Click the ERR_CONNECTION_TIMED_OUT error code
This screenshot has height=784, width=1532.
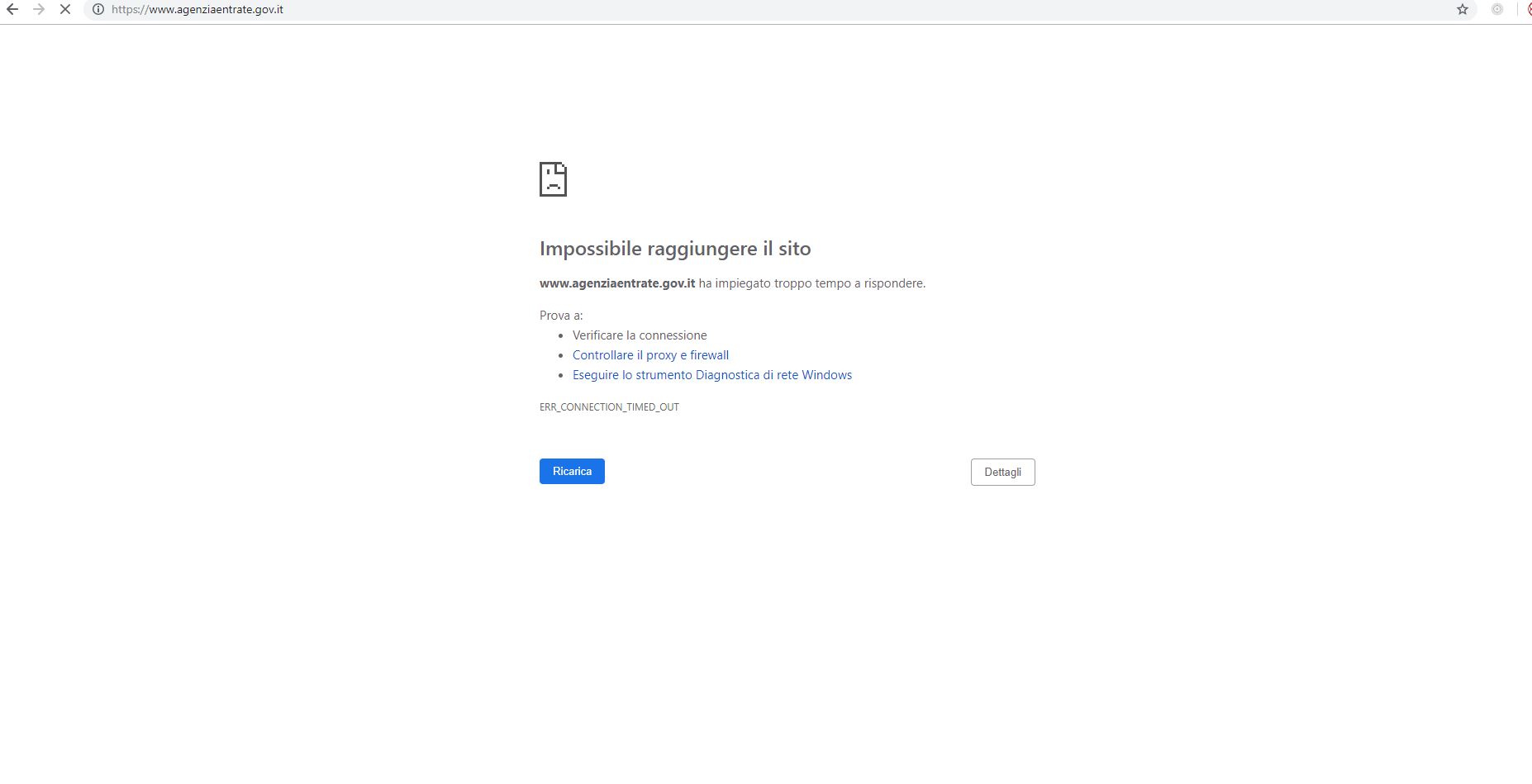[609, 407]
